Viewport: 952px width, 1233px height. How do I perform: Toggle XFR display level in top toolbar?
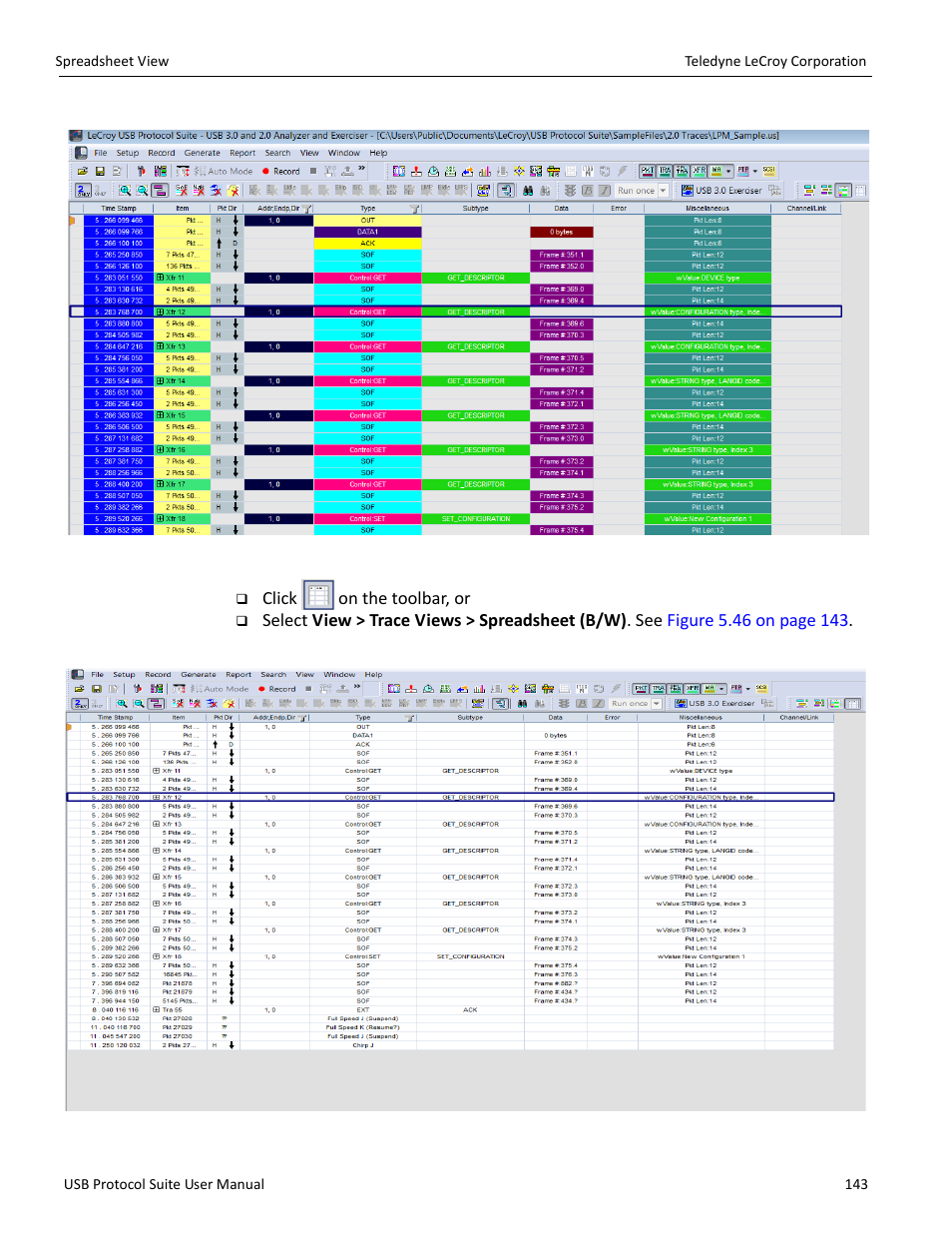pyautogui.click(x=699, y=171)
